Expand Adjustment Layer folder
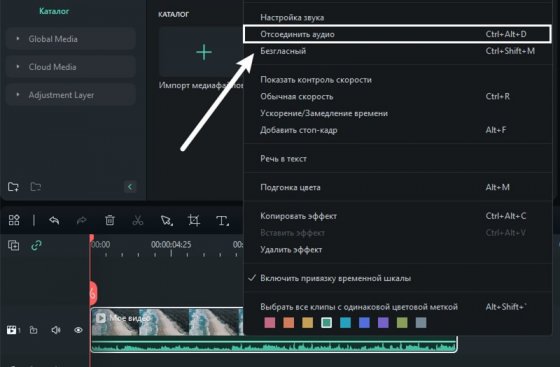This screenshot has width=560, height=367. coord(71,95)
